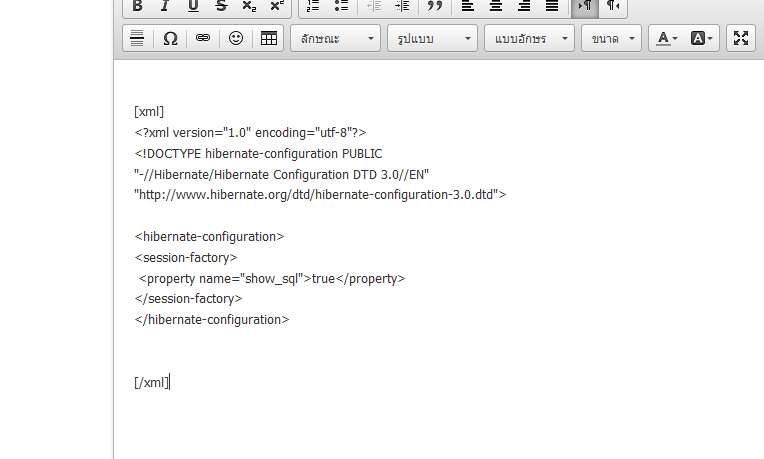764x459 pixels.
Task: Click the xml version declaration line
Action: coord(250,133)
